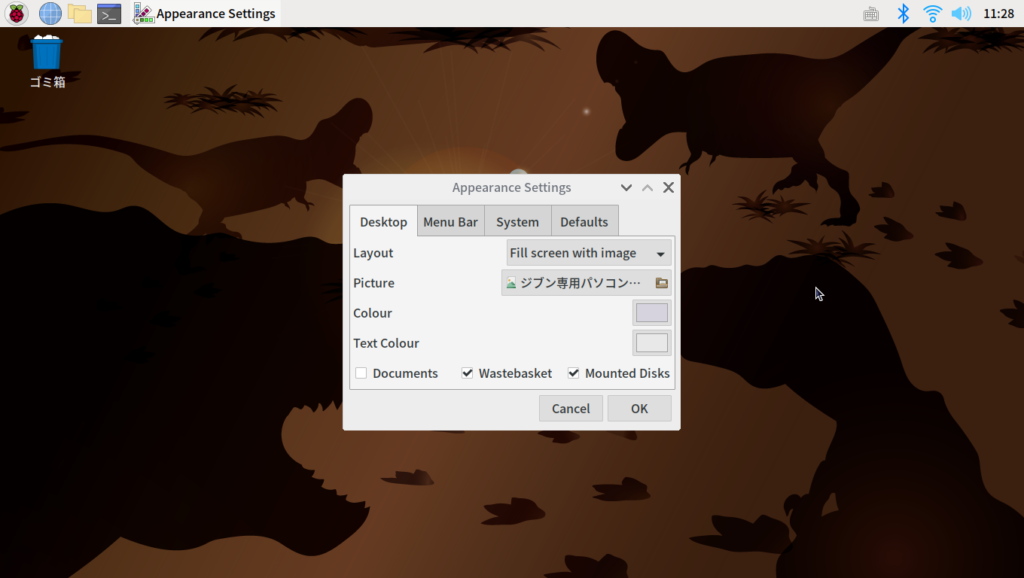This screenshot has width=1024, height=578.
Task: Enable the Documents checkbox
Action: click(x=361, y=373)
